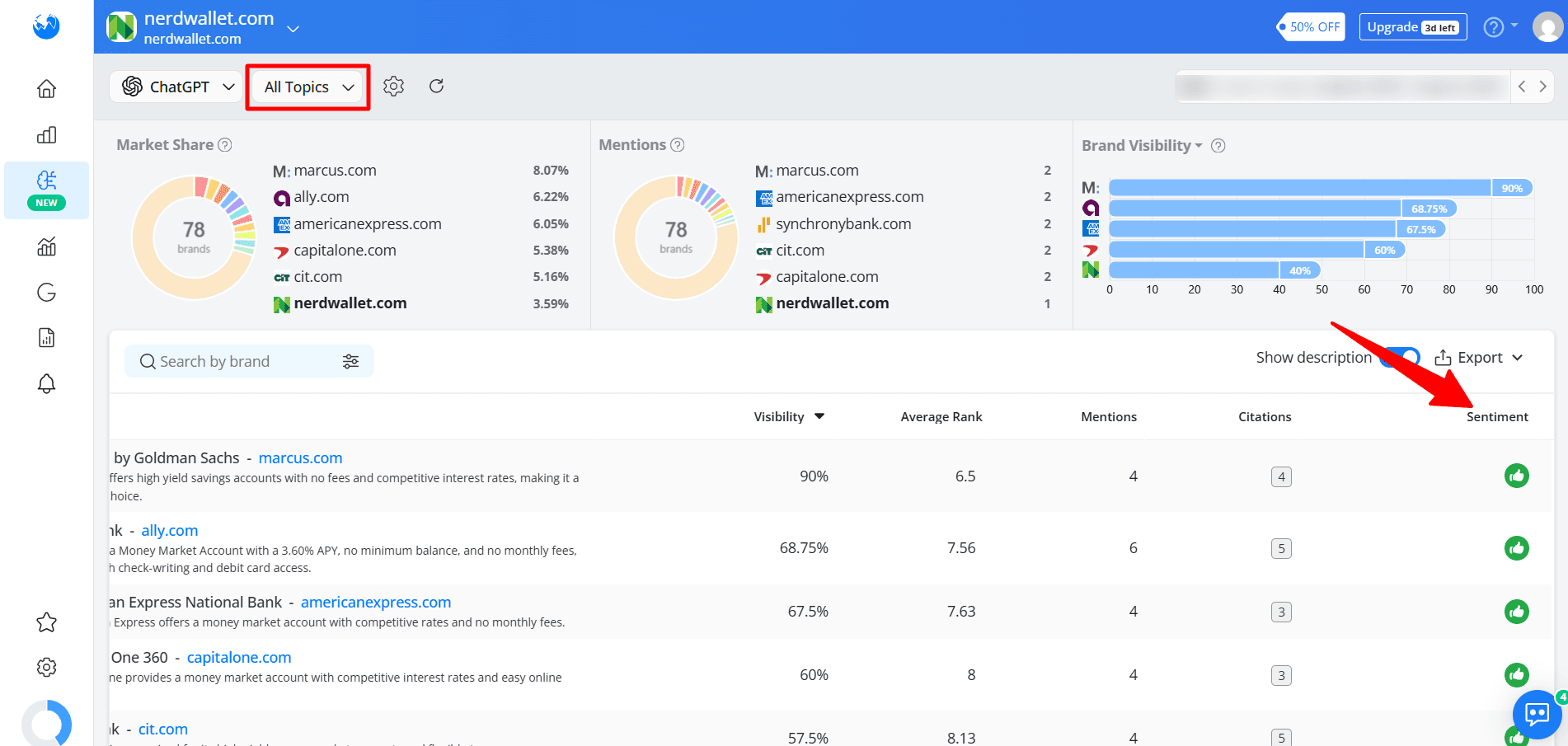Click the Sentiment column header
The image size is (1568, 746).
[1497, 417]
